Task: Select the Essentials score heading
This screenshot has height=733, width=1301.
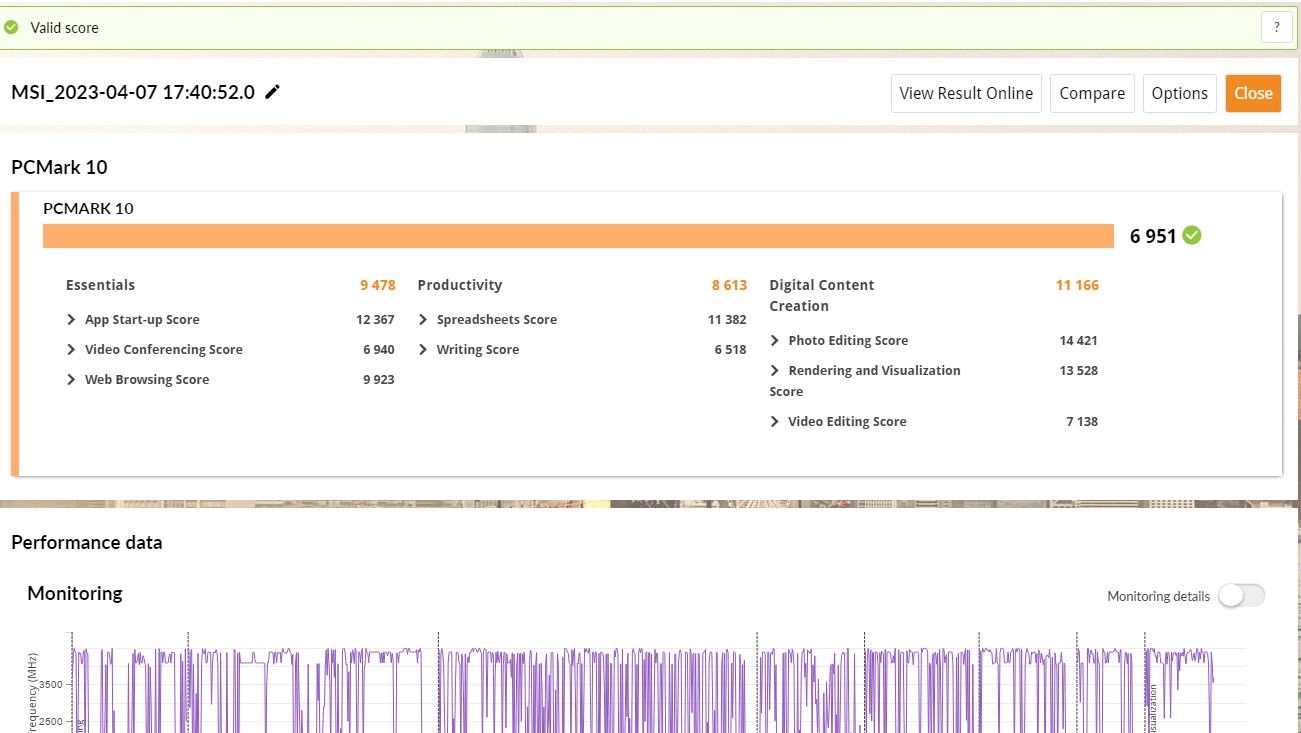Action: click(100, 285)
